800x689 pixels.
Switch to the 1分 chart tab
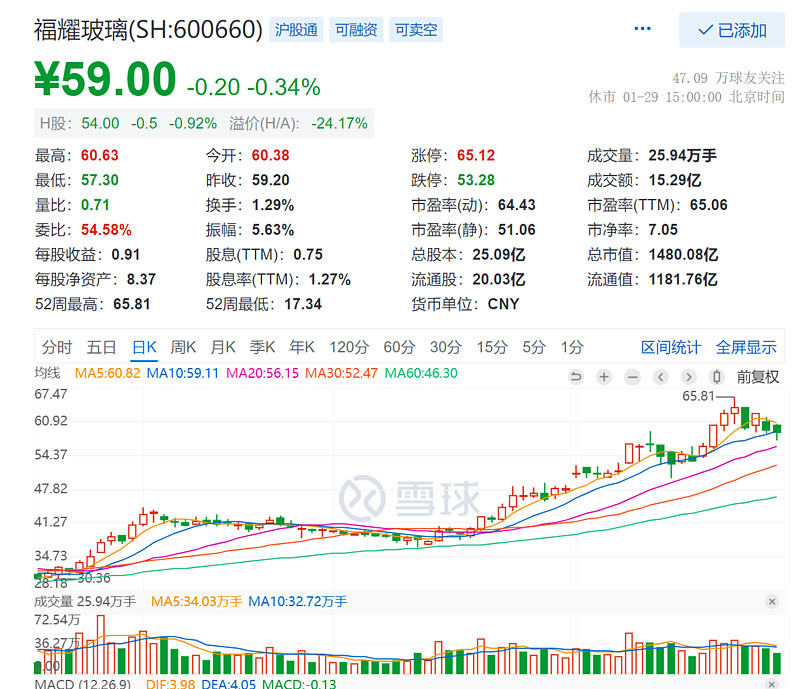[x=572, y=348]
